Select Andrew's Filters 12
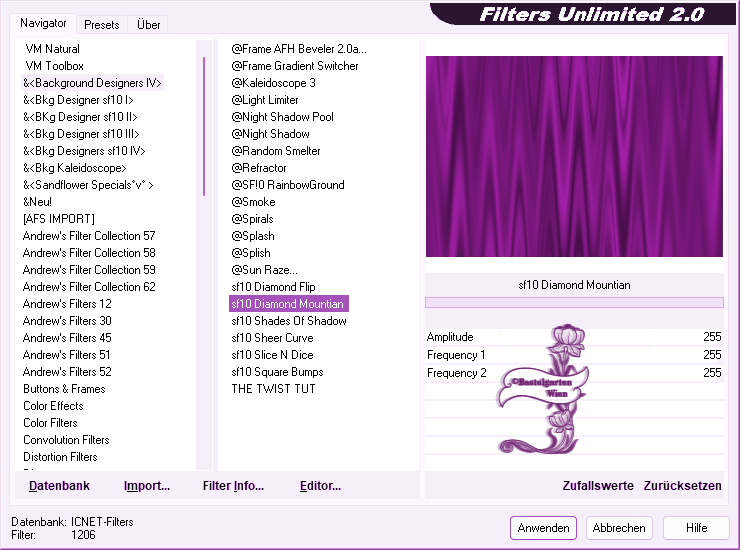 click(x=67, y=304)
